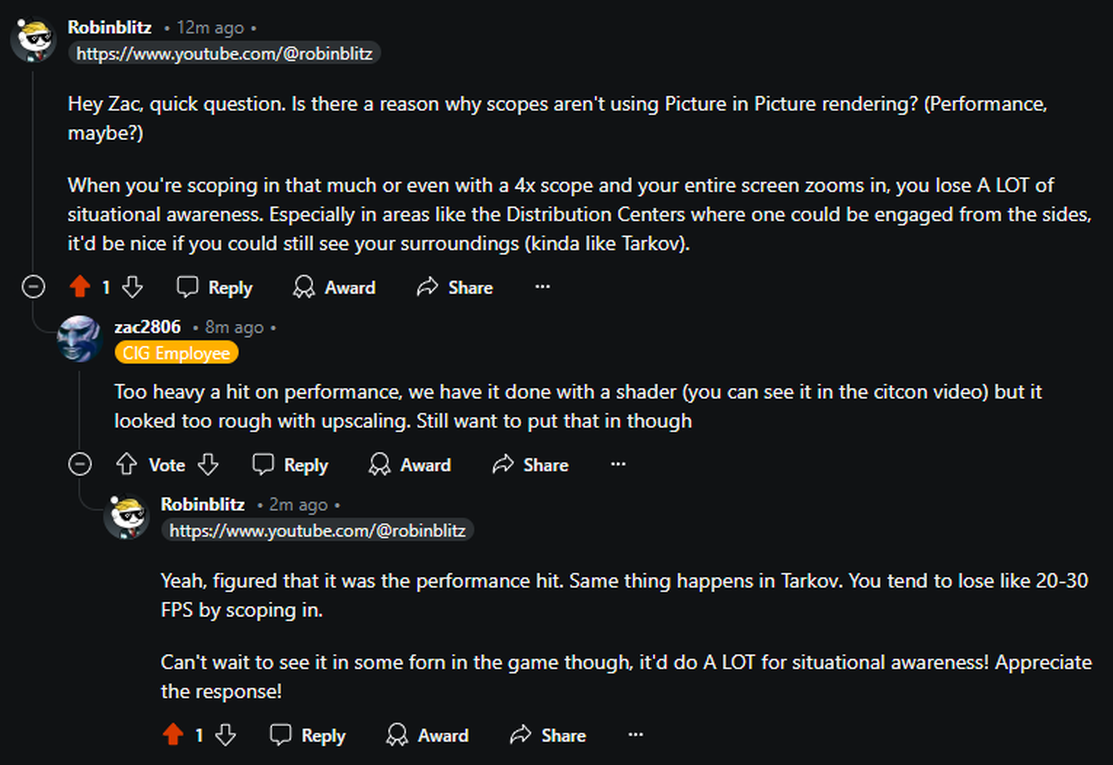The width and height of the screenshot is (1113, 765).
Task: Open more options on Robinblitz's first comment
Action: click(542, 288)
